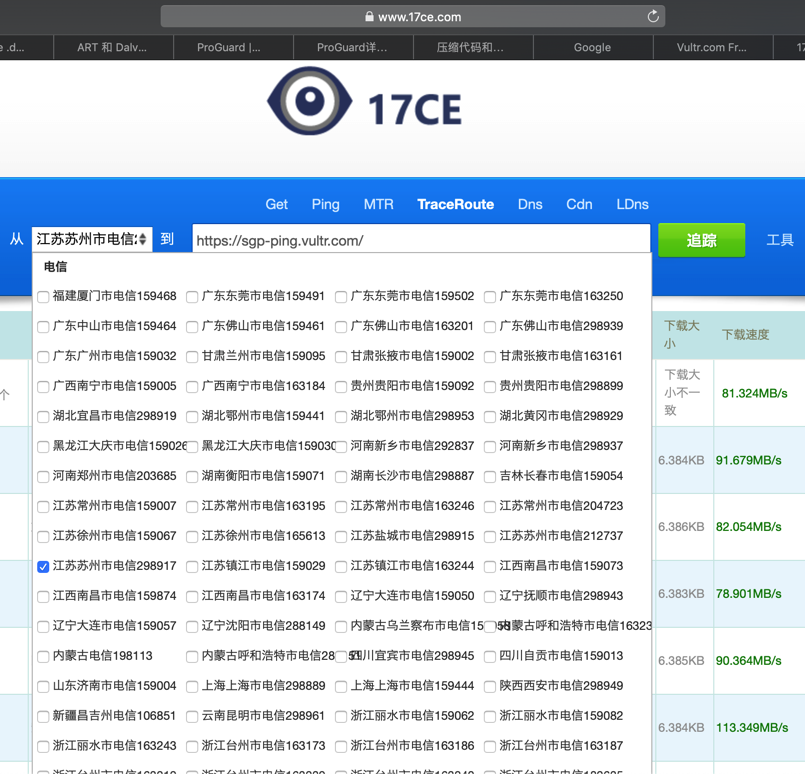Check 辽宁大连市电信159050 checkbox
The image size is (805, 774).
click(x=341, y=596)
